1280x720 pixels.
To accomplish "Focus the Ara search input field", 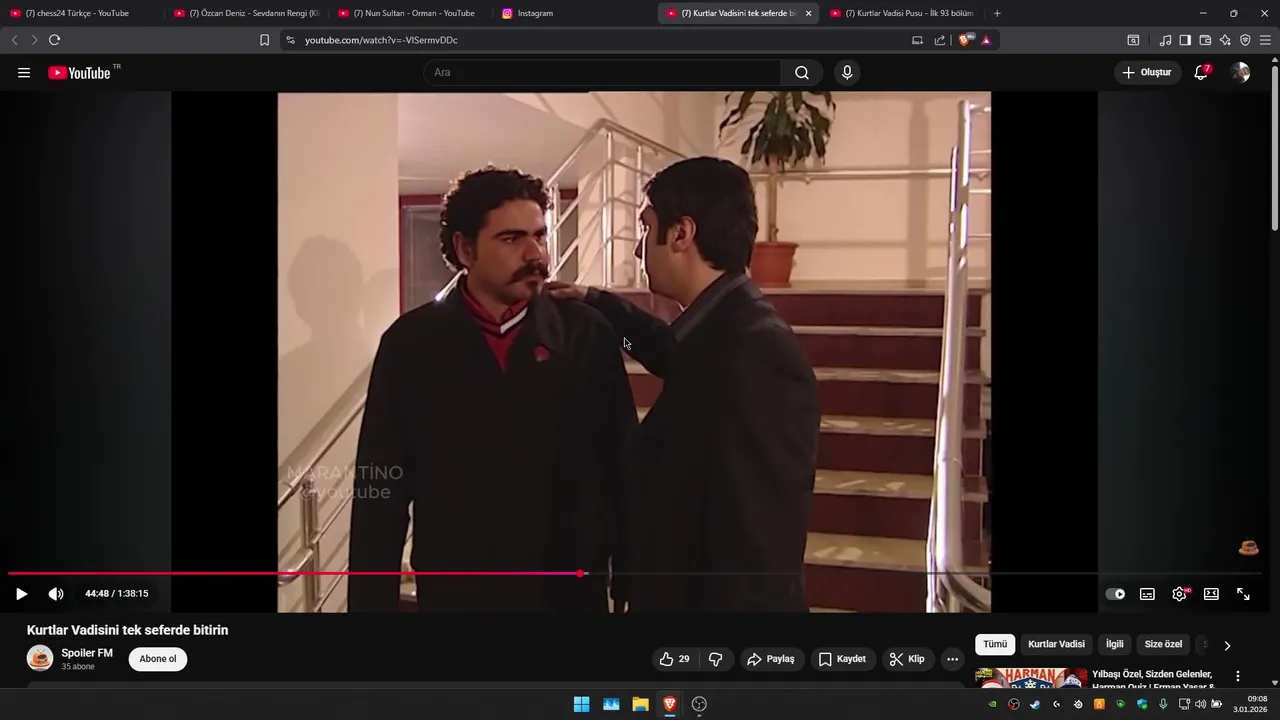I will pyautogui.click(x=603, y=72).
